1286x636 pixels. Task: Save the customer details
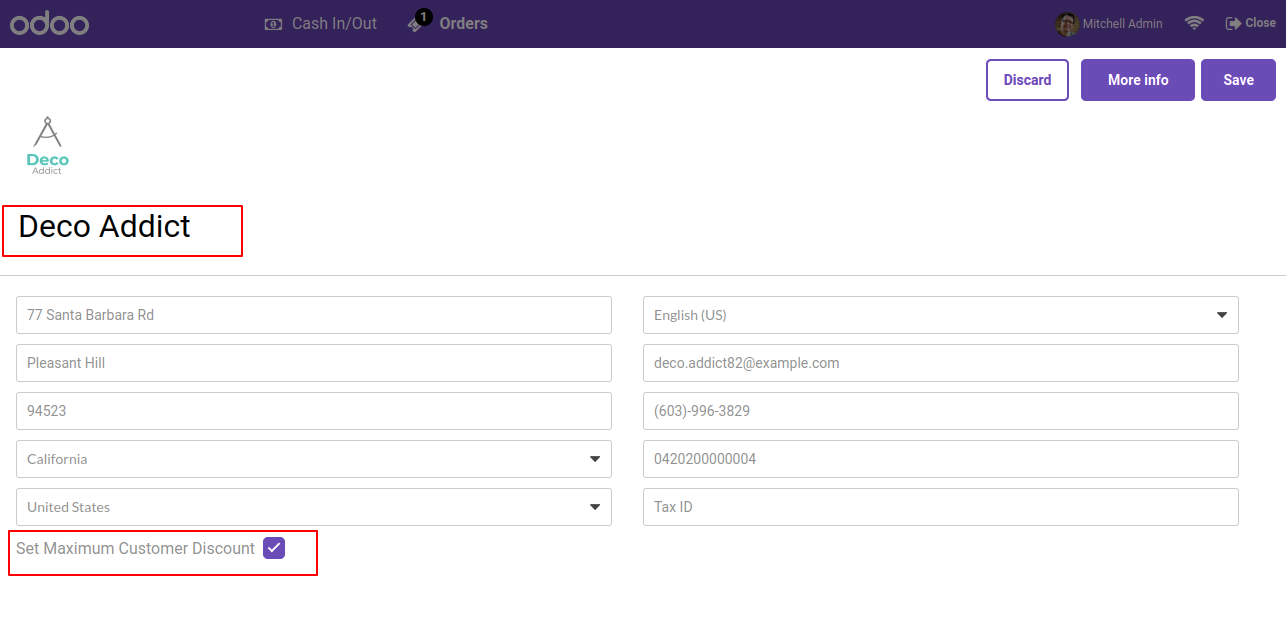pos(1238,80)
